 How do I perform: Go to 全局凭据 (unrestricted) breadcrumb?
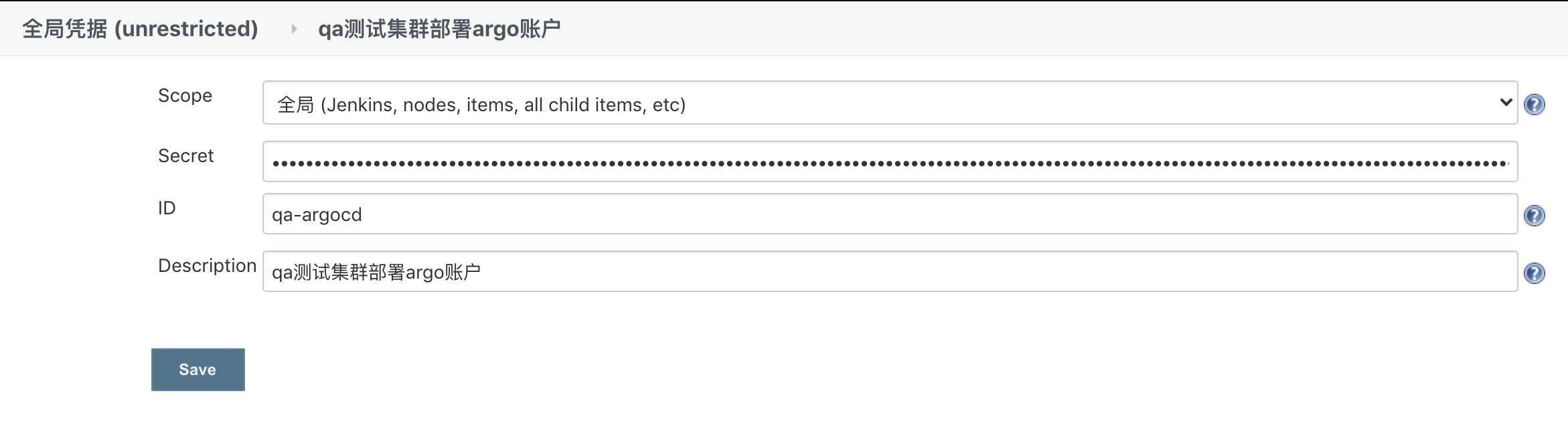(x=140, y=29)
